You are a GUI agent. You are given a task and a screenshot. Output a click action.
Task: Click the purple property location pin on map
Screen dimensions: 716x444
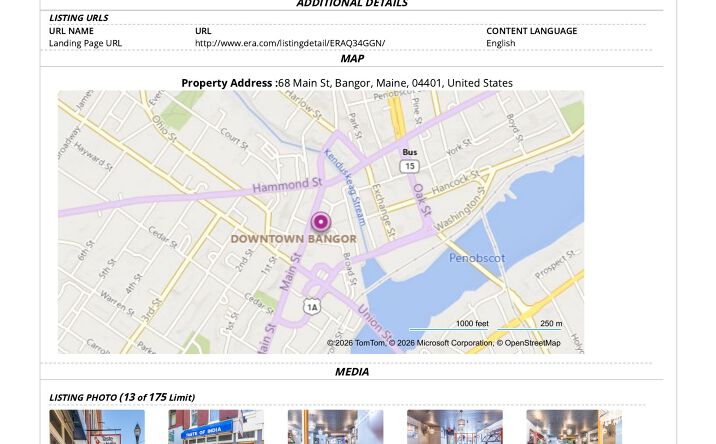321,222
